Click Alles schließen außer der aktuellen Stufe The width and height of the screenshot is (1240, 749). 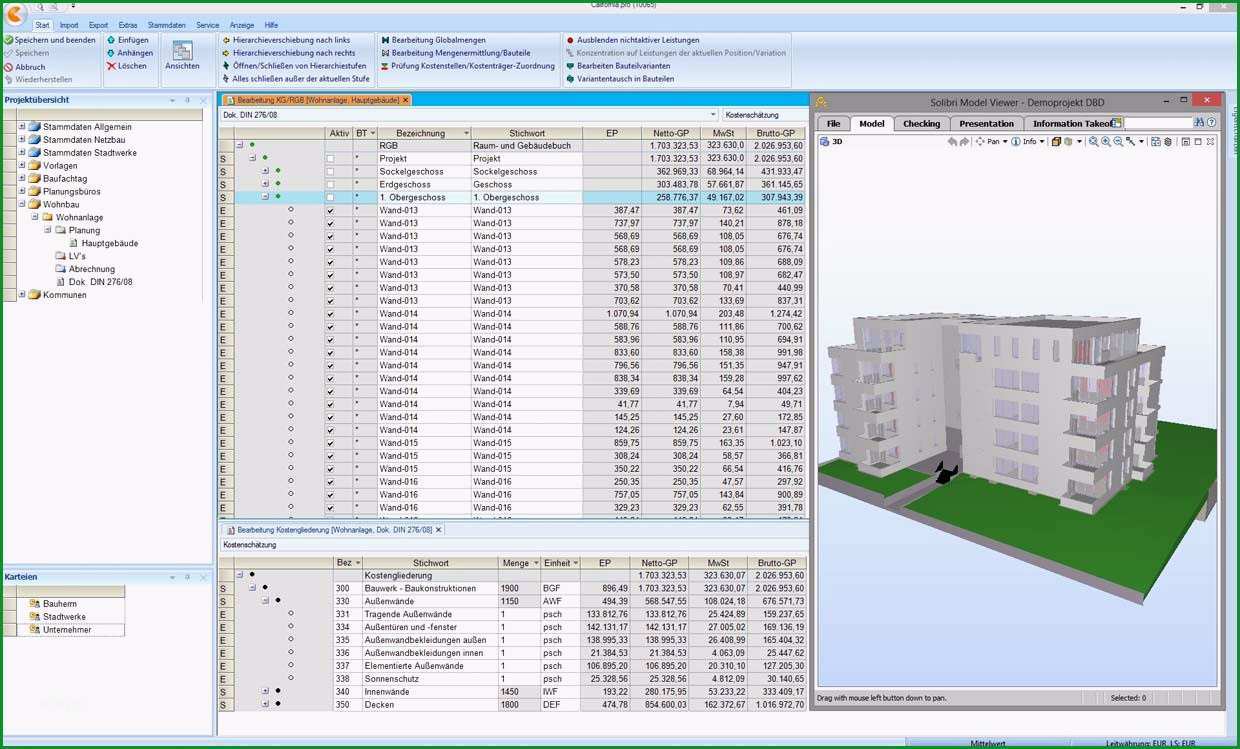click(296, 79)
